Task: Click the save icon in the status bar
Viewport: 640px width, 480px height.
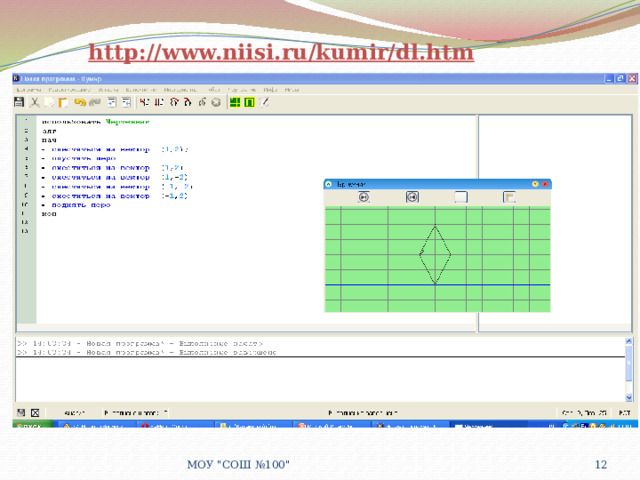Action: 21,413
